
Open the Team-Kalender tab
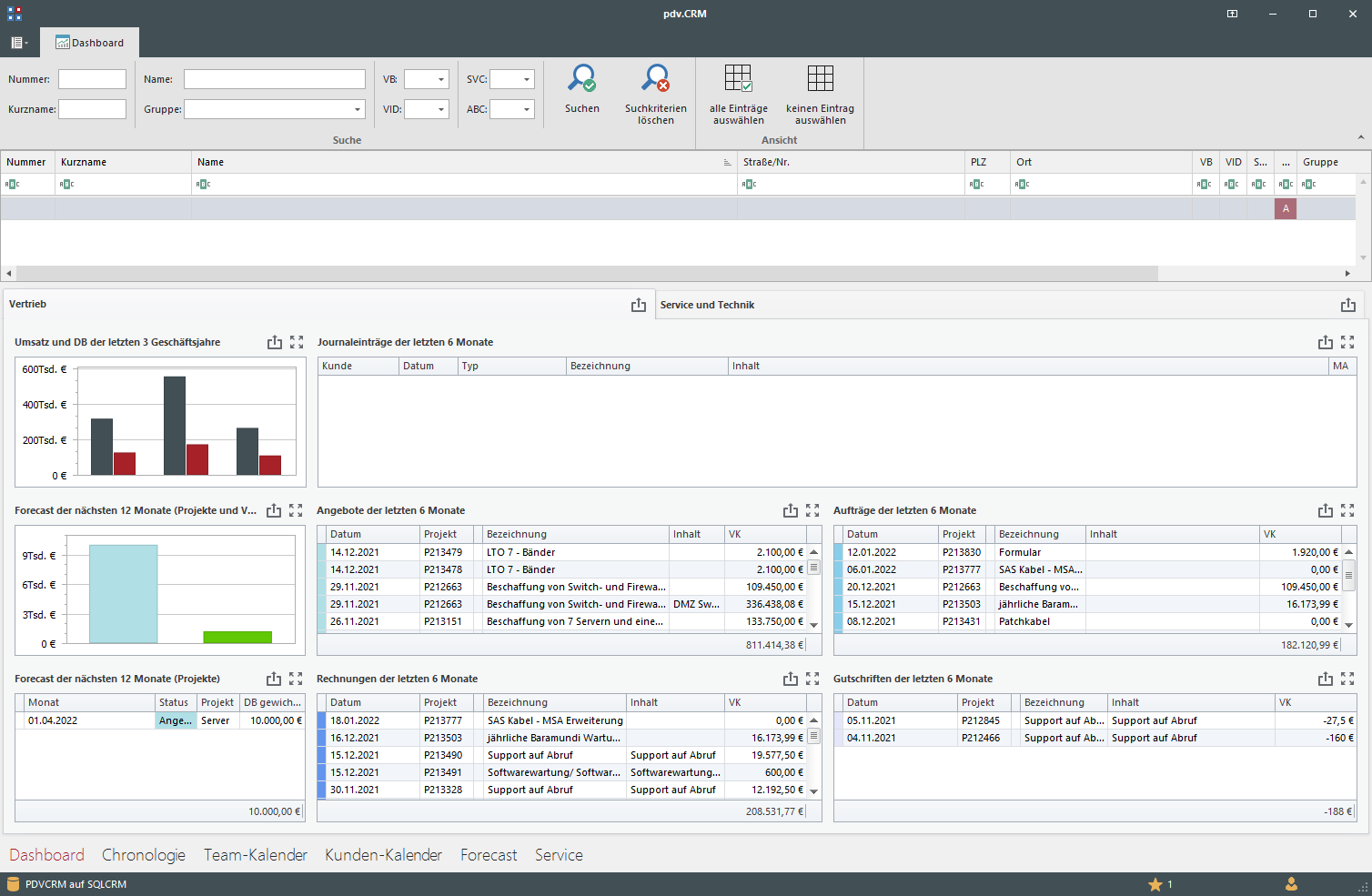256,855
